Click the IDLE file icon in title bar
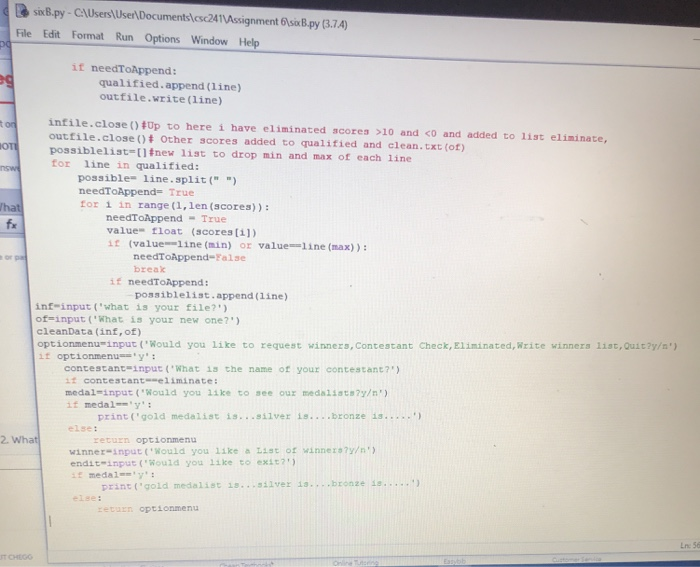 pyautogui.click(x=22, y=11)
